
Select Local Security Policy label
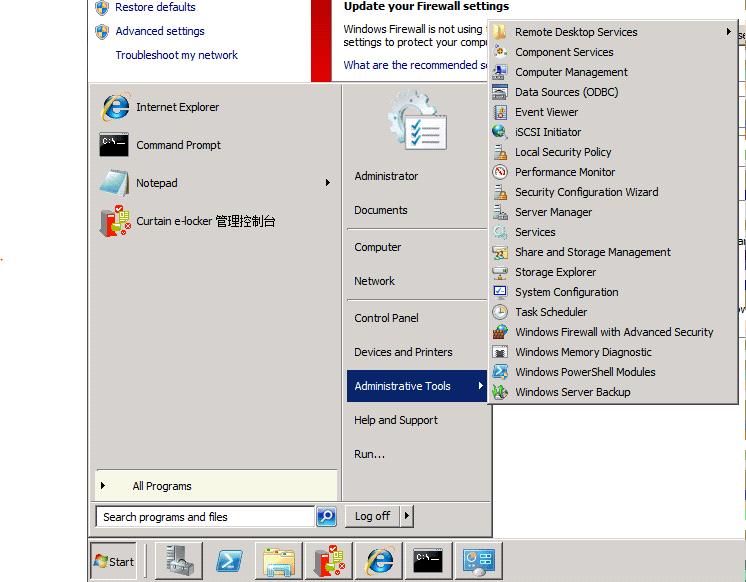[563, 152]
